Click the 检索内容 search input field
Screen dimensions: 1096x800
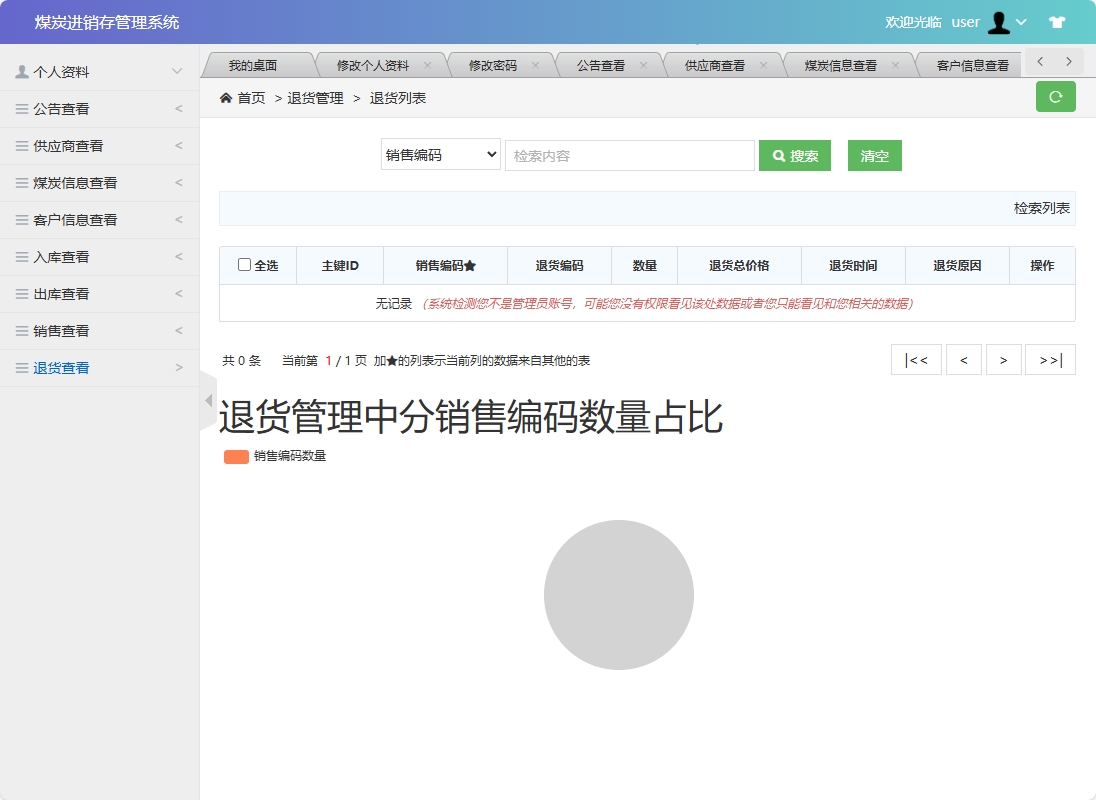point(630,154)
